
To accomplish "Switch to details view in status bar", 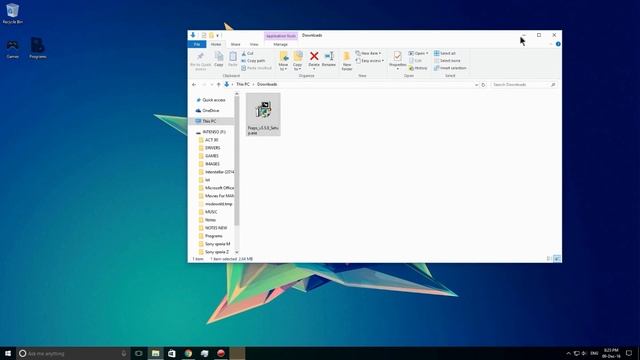I will coord(549,259).
